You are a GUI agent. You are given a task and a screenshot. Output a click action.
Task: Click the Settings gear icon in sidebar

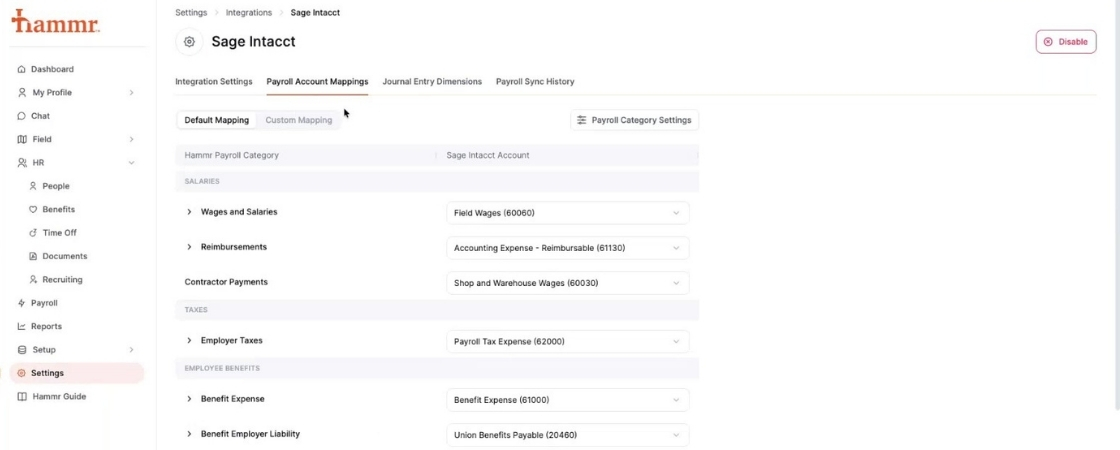pyautogui.click(x=21, y=373)
